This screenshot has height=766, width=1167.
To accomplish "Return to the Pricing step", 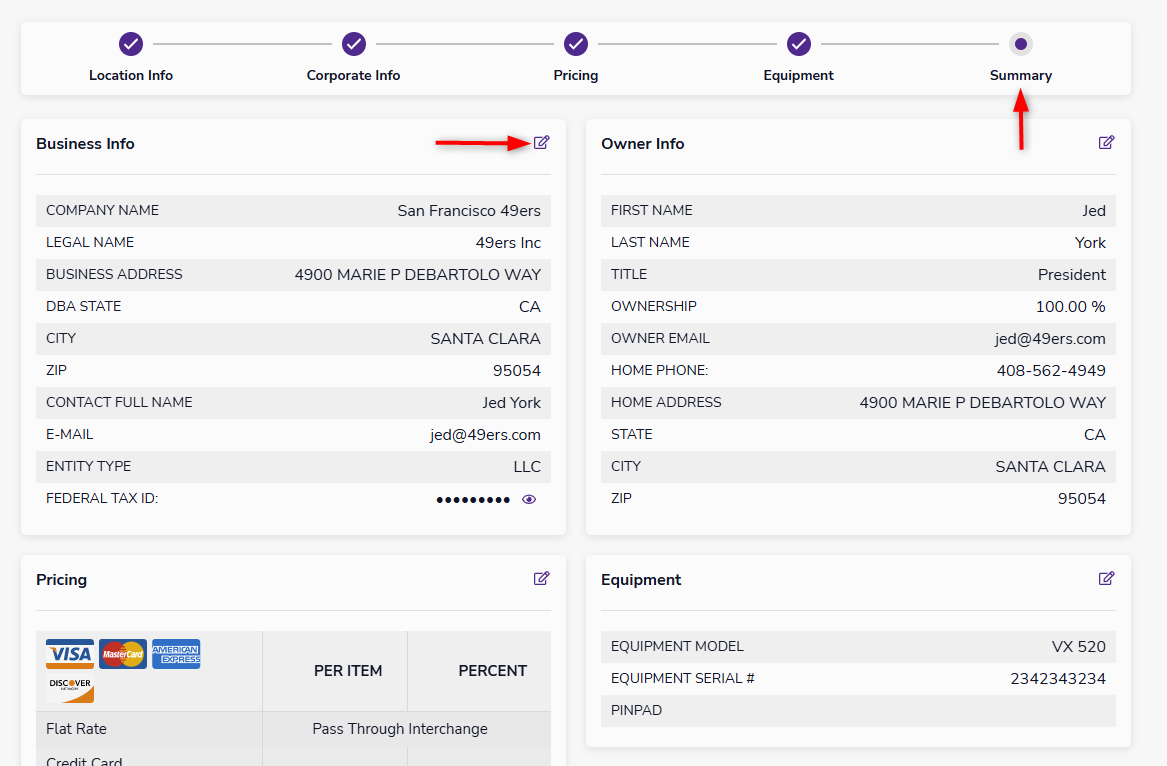I will pyautogui.click(x=576, y=45).
